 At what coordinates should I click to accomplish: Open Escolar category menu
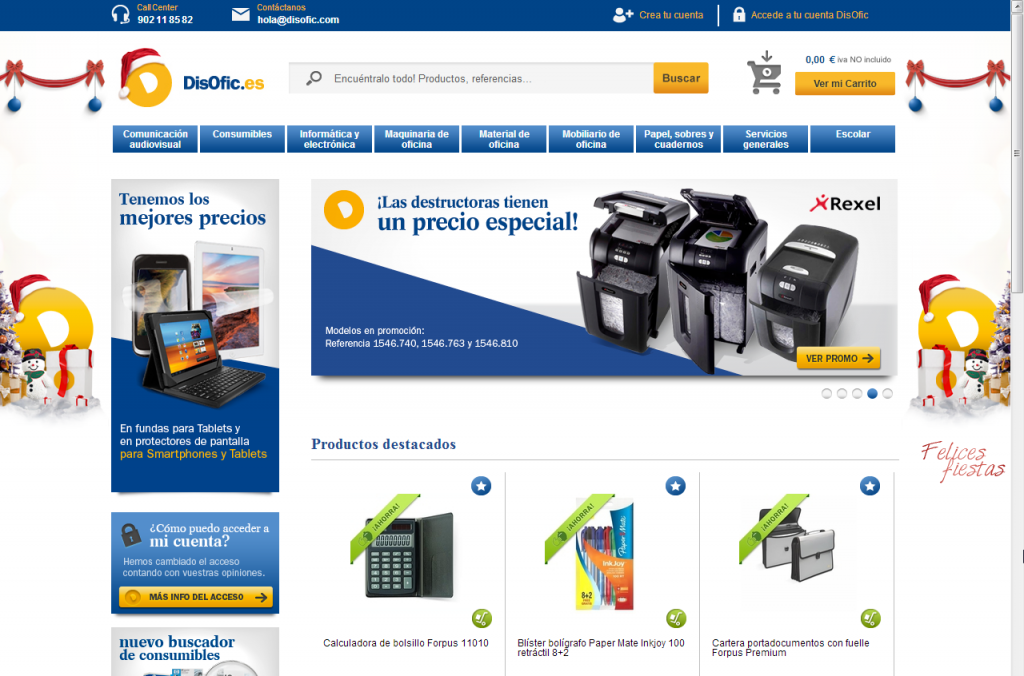tap(853, 139)
